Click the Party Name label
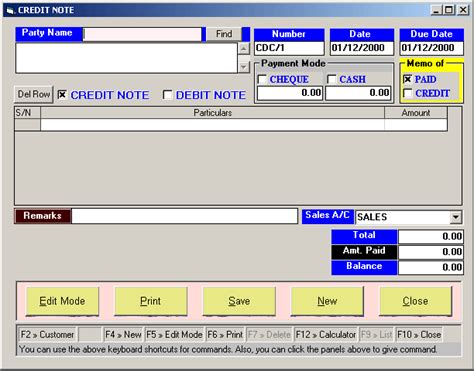The image size is (474, 371). 47,33
